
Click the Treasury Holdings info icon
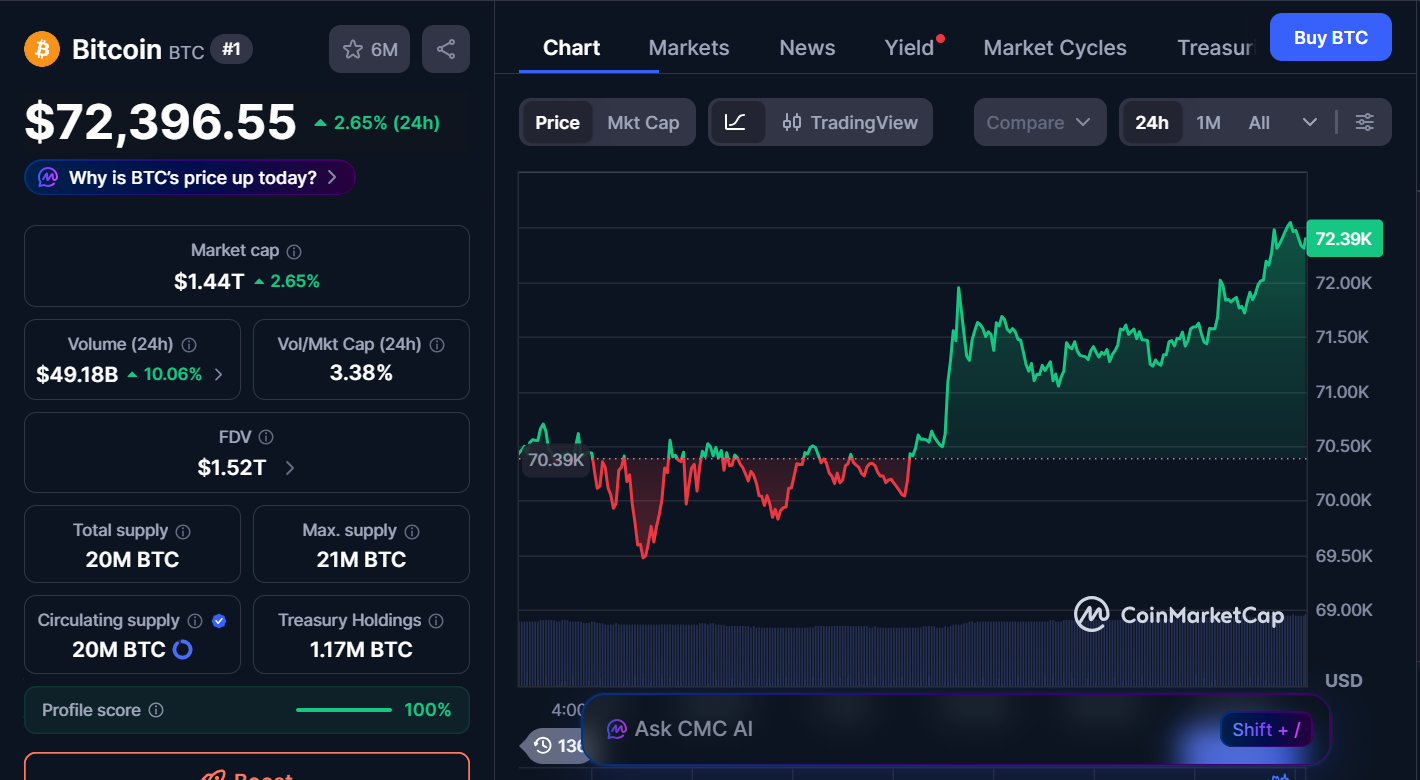tap(436, 621)
